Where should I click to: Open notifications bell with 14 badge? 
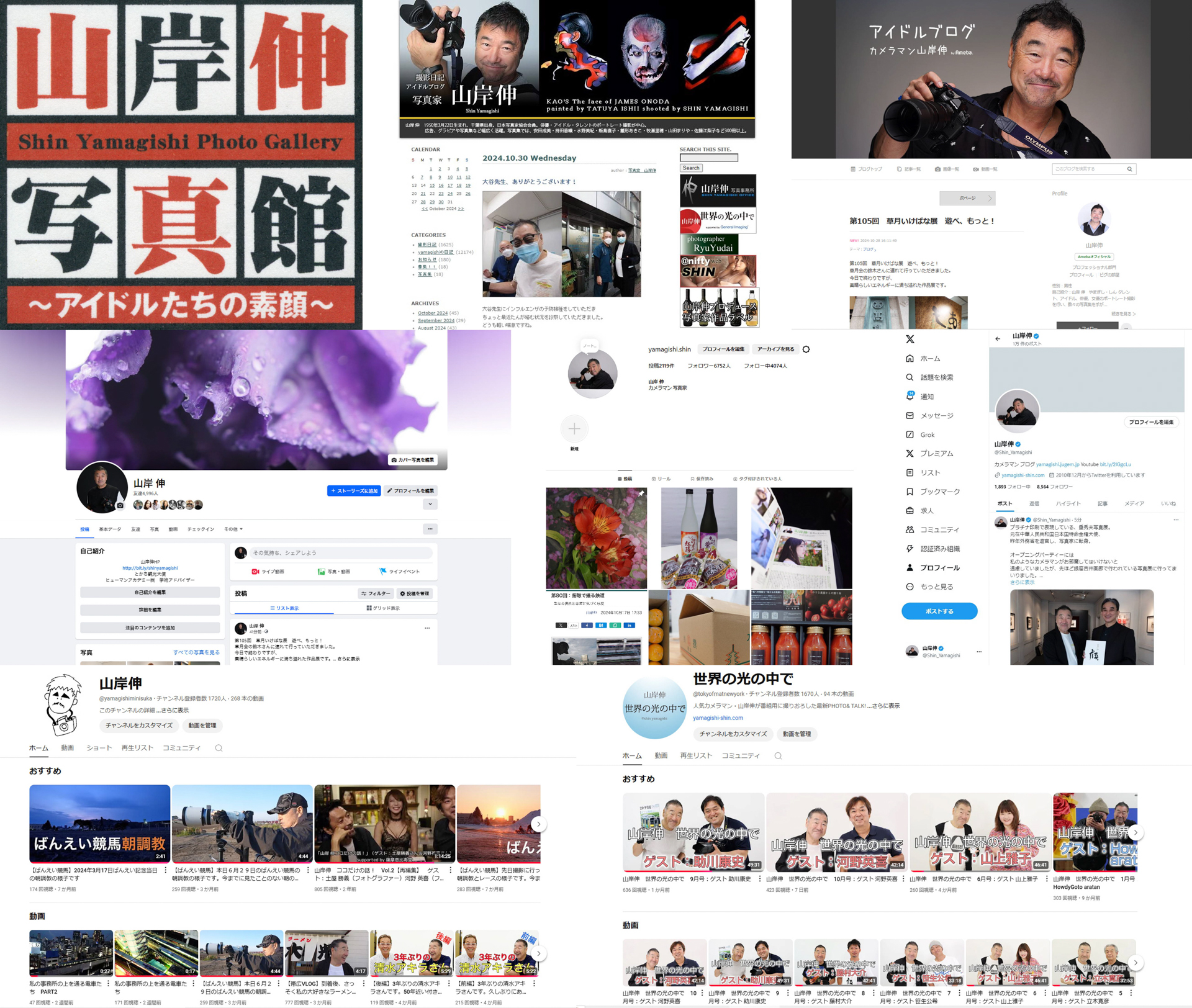pos(910,396)
